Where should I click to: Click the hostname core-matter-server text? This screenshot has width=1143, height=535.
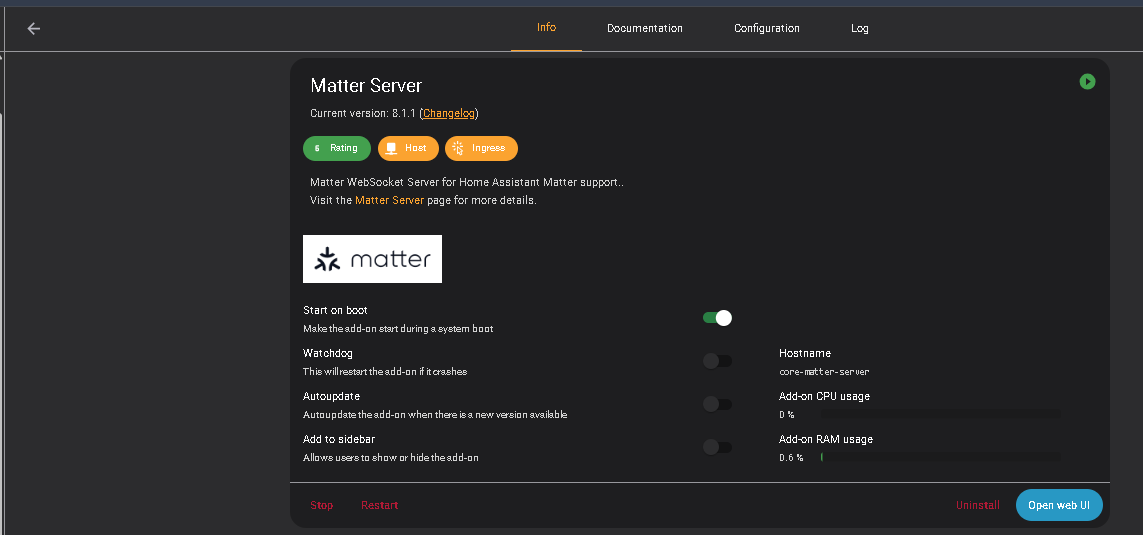(824, 372)
